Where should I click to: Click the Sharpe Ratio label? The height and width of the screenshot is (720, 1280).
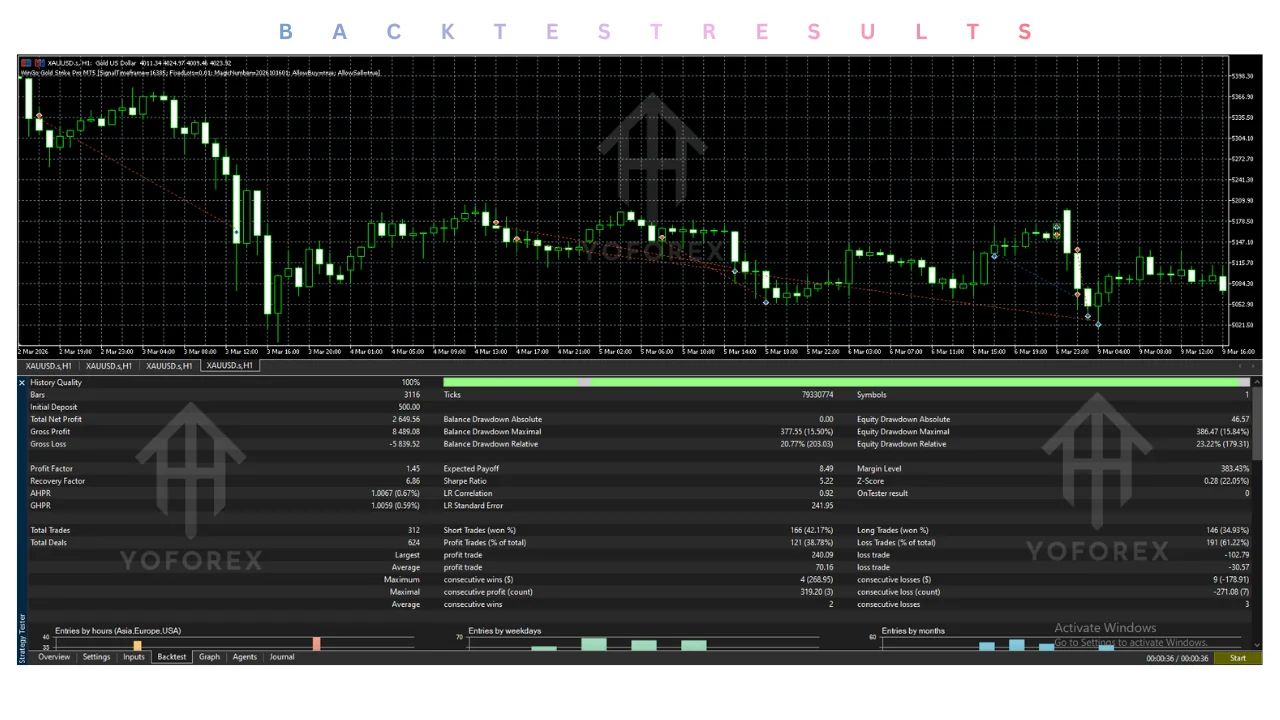(464, 481)
